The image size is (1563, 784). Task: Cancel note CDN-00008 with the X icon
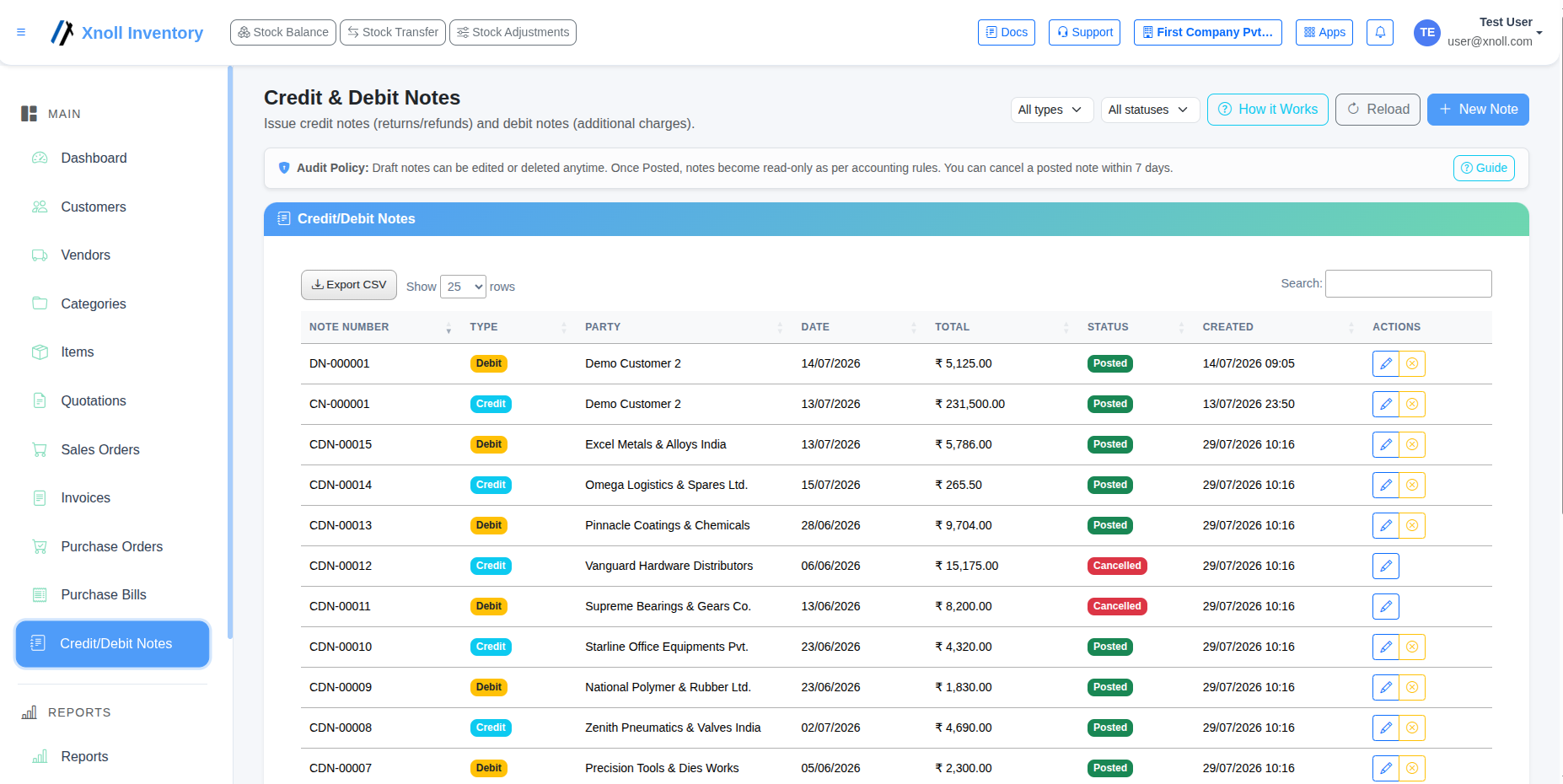pyautogui.click(x=1412, y=728)
